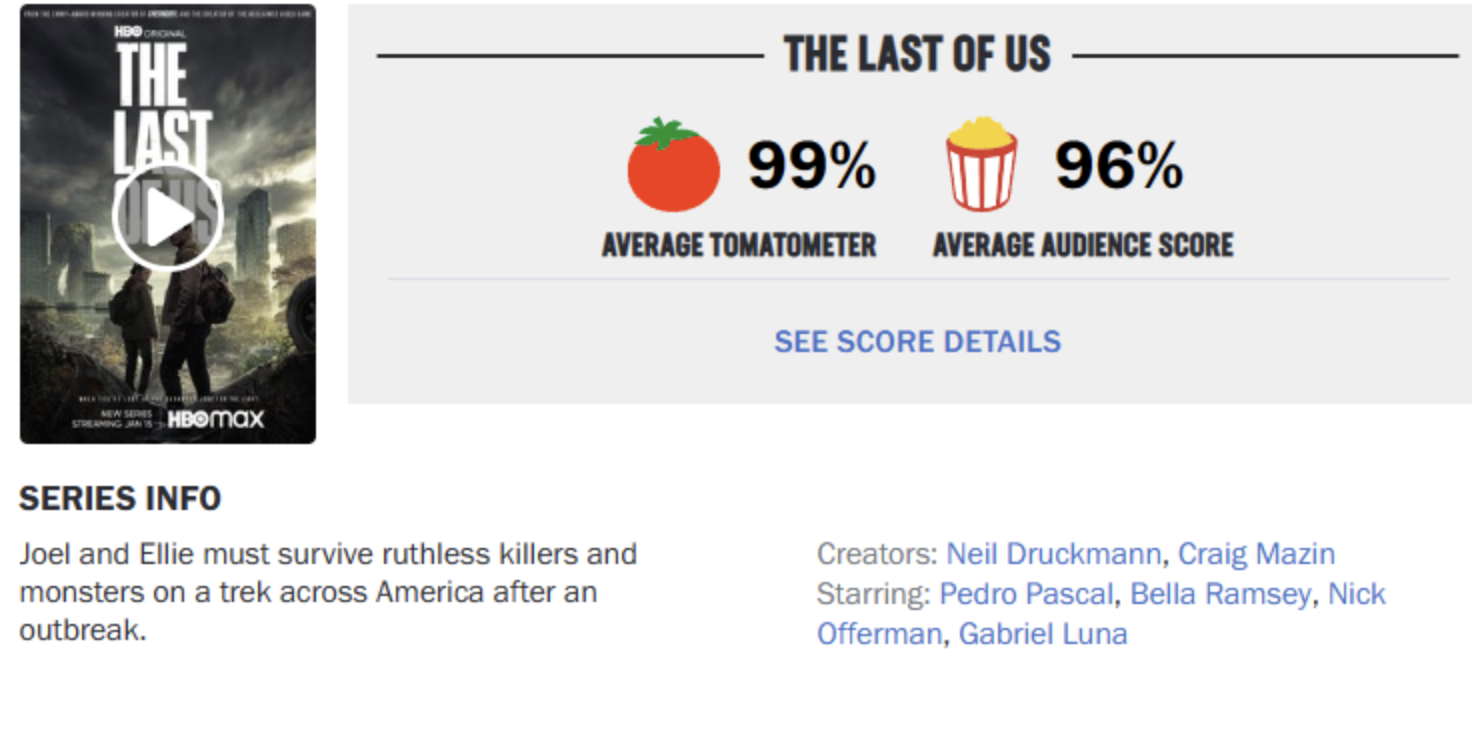The height and width of the screenshot is (740, 1472).
Task: Go to Bella Ramsey's page
Action: pyautogui.click(x=1220, y=594)
